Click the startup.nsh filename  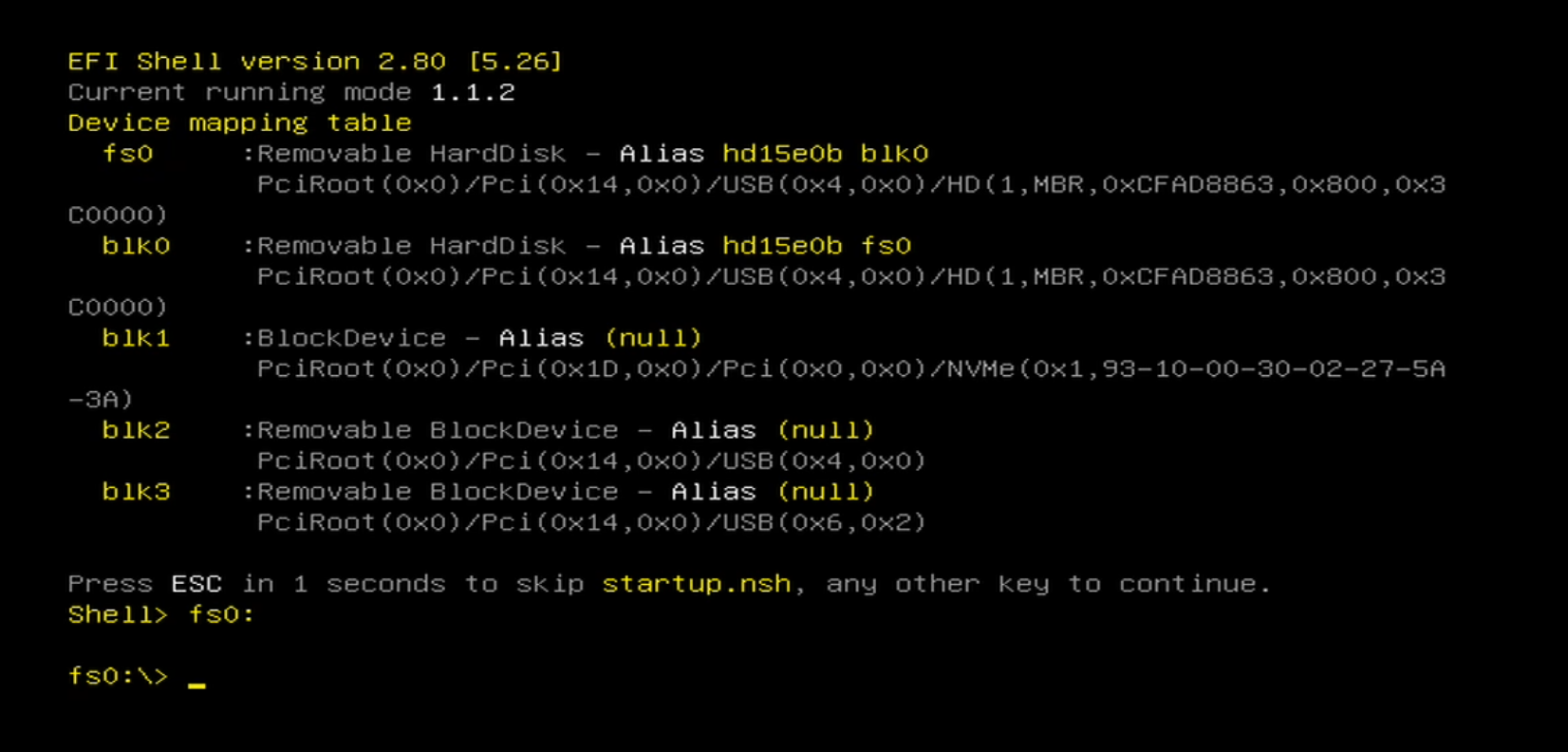696,584
